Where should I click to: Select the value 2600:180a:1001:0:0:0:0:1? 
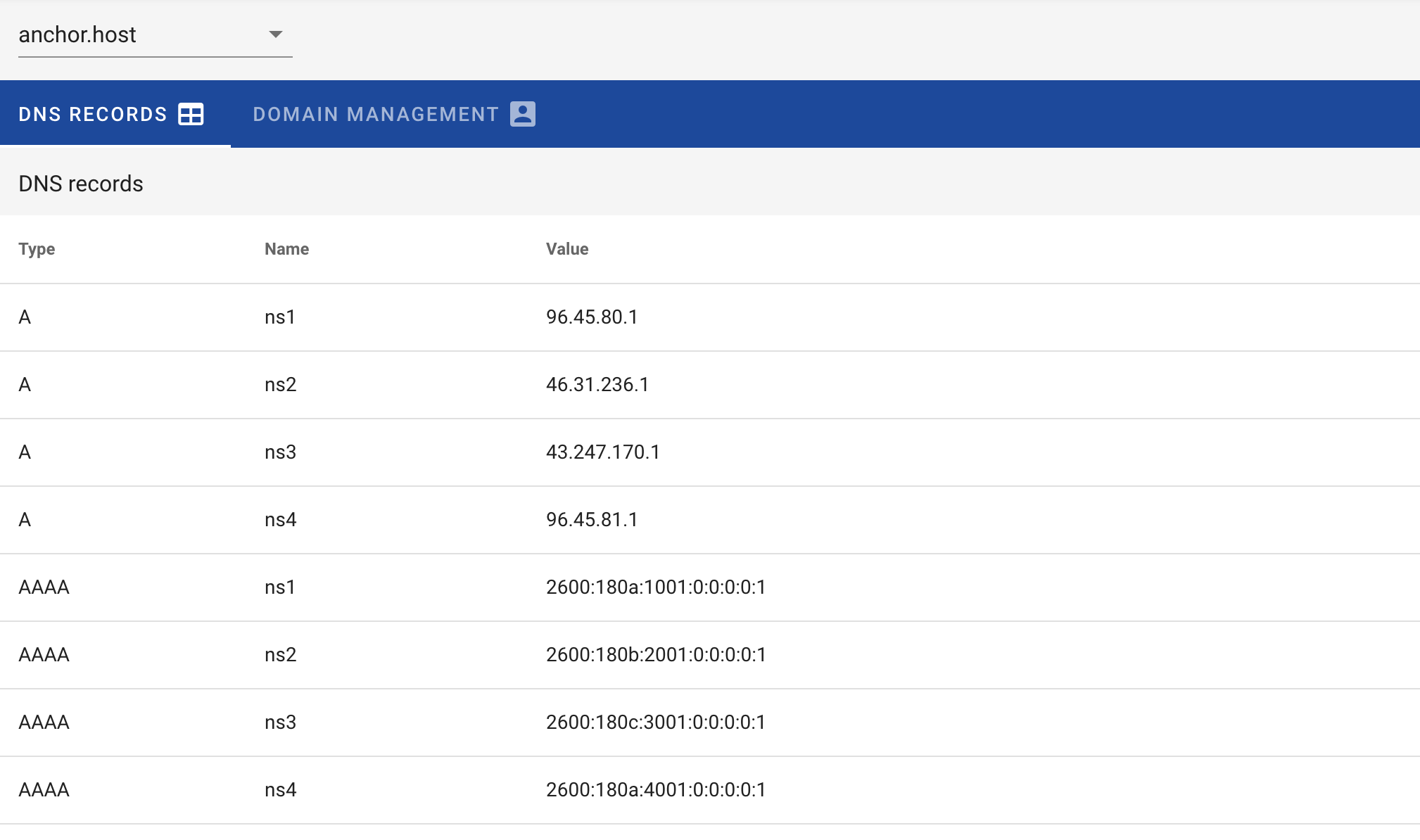click(656, 587)
